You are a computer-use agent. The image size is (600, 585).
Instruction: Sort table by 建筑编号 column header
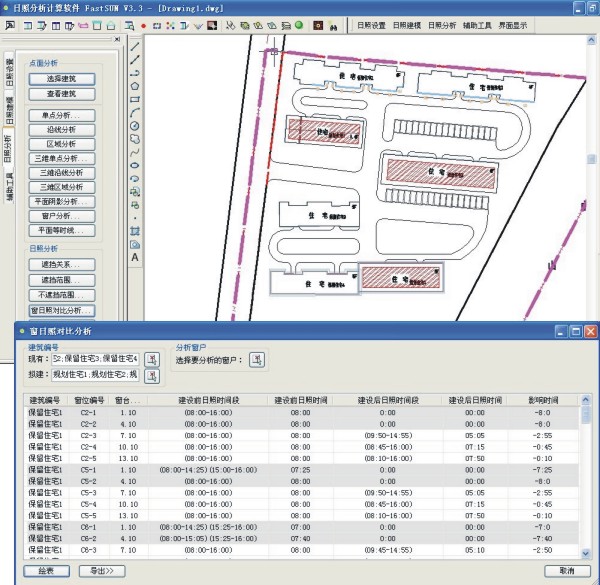click(44, 400)
